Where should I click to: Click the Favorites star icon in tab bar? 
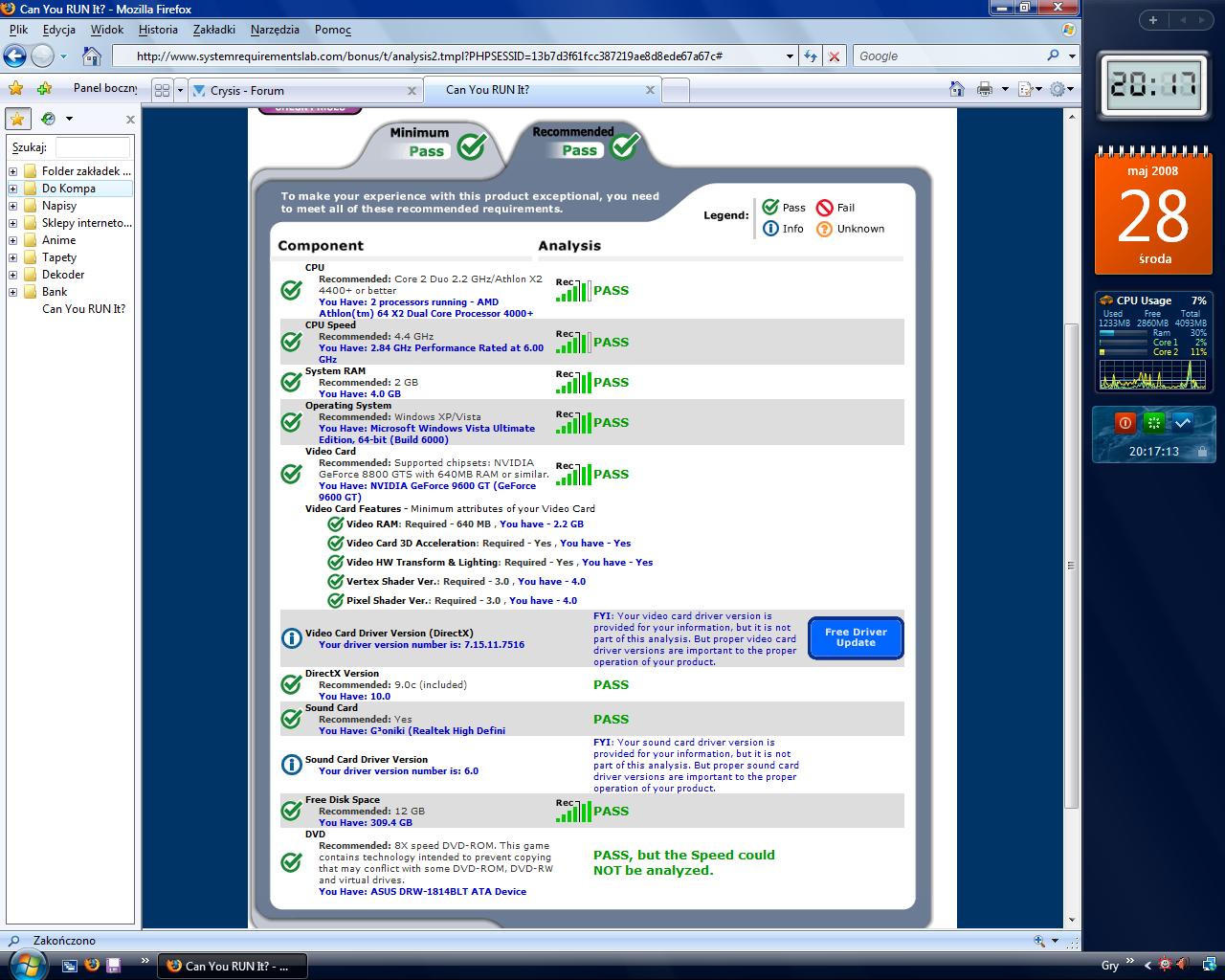click(x=16, y=89)
